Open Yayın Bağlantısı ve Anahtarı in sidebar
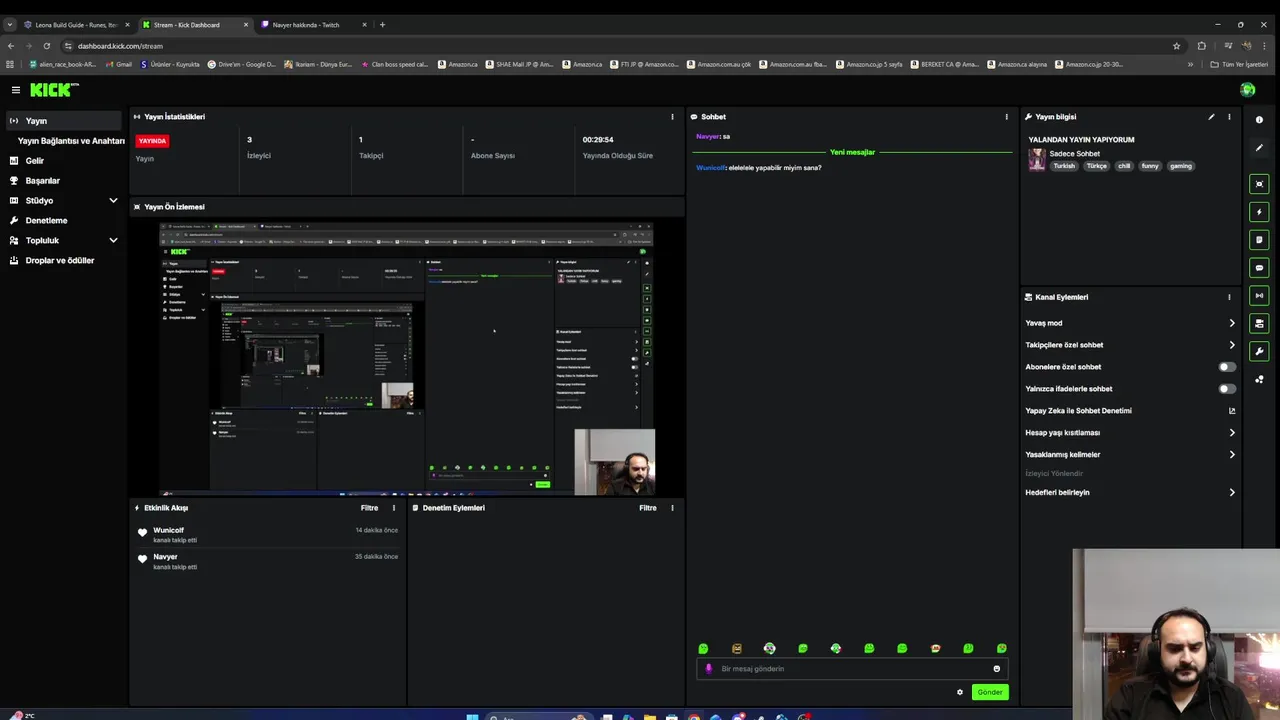Viewport: 1280px width, 720px height. (x=71, y=141)
